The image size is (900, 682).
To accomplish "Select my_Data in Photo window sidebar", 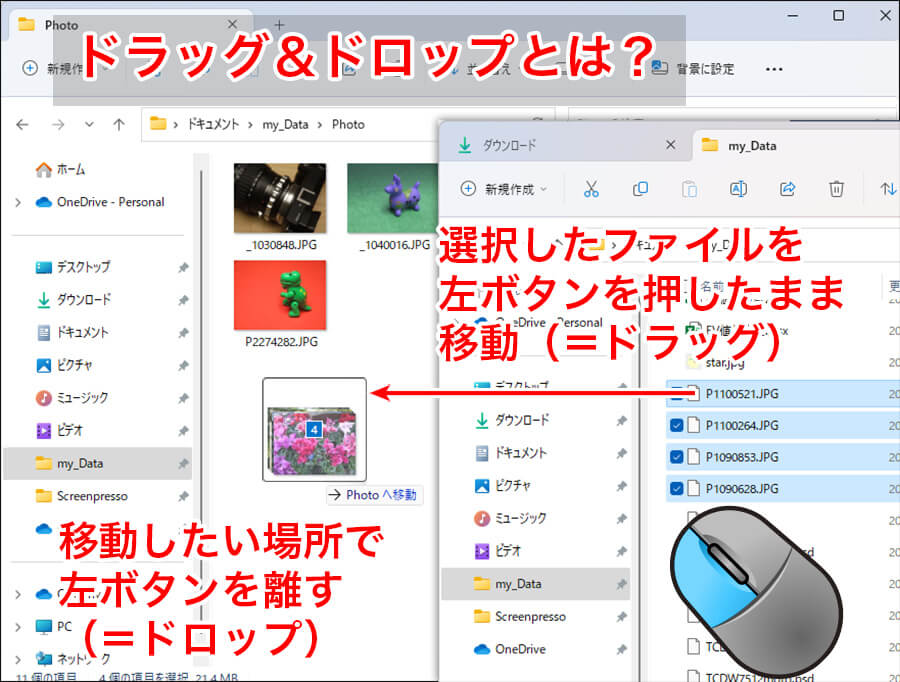I will pos(98,463).
